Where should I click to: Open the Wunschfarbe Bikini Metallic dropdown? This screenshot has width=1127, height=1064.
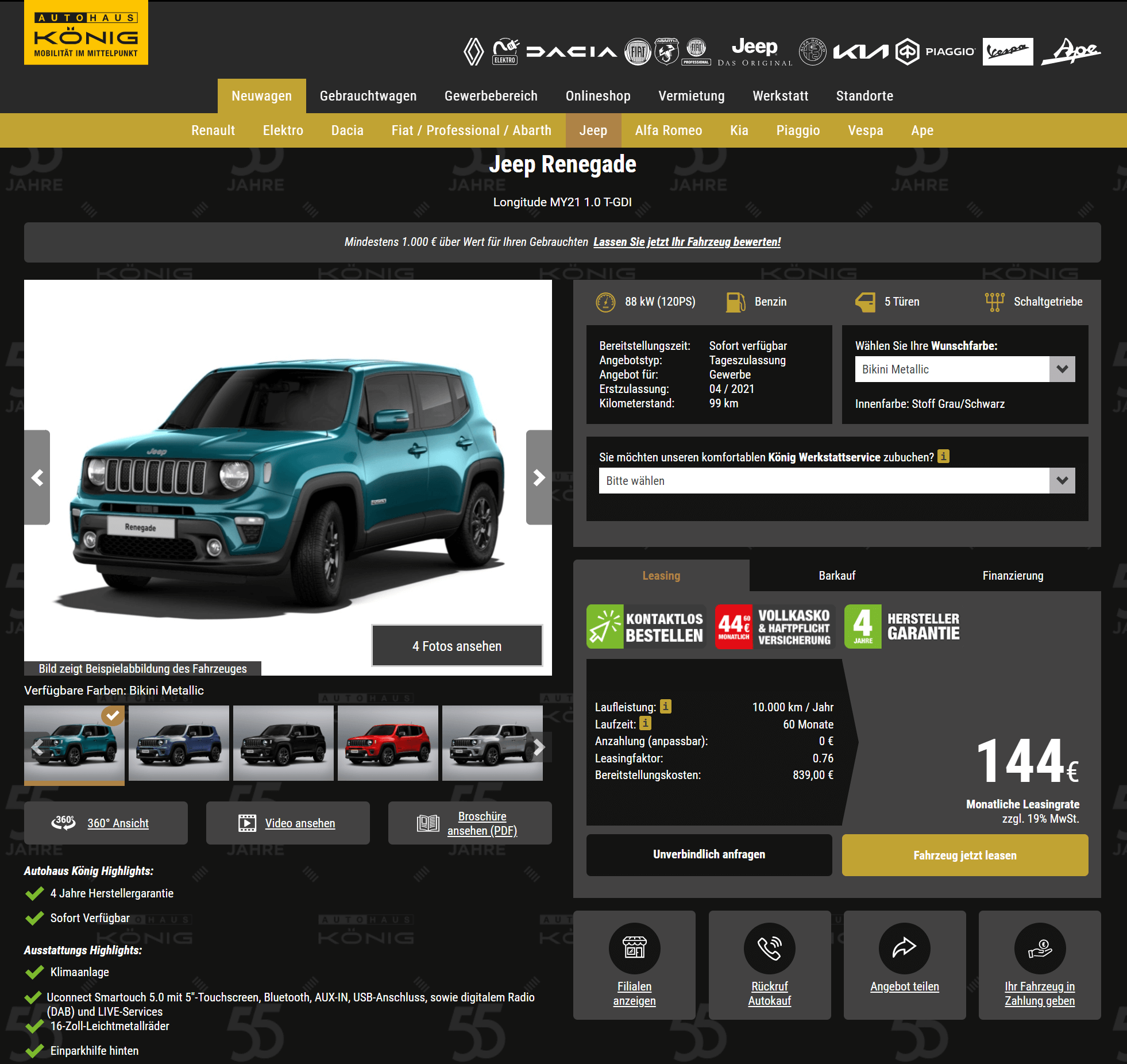coord(965,369)
